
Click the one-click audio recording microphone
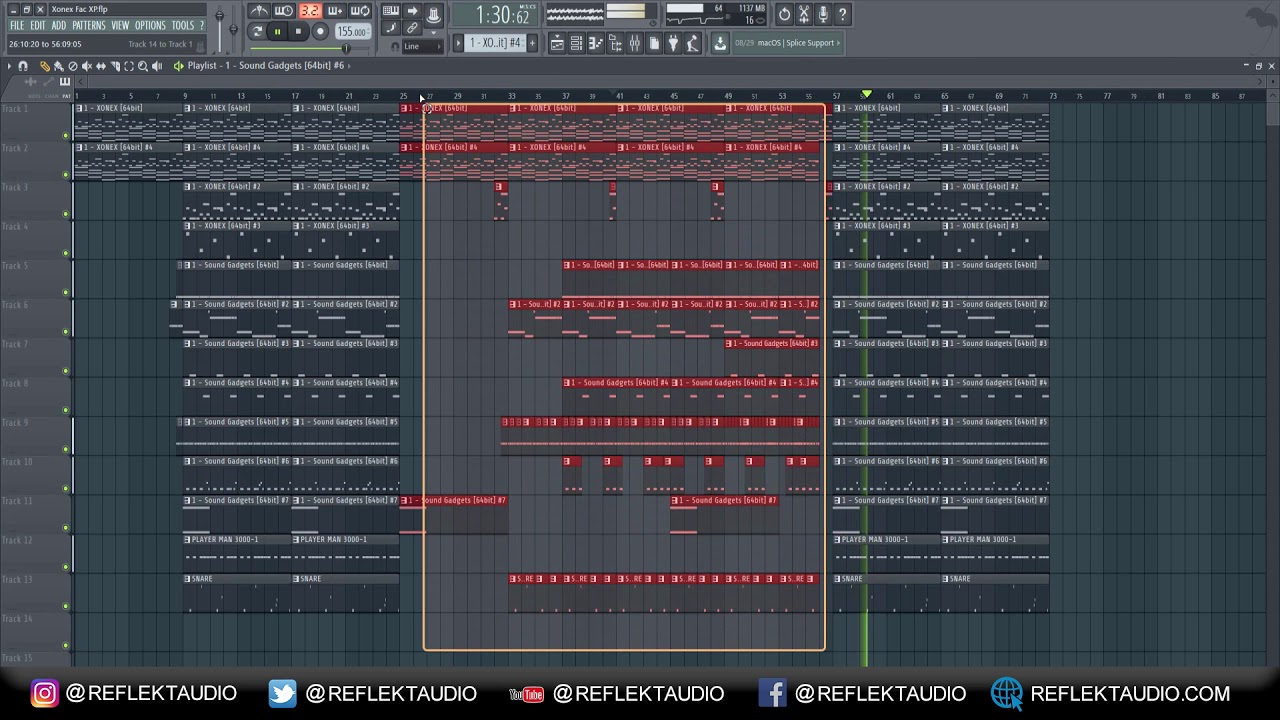pos(824,14)
